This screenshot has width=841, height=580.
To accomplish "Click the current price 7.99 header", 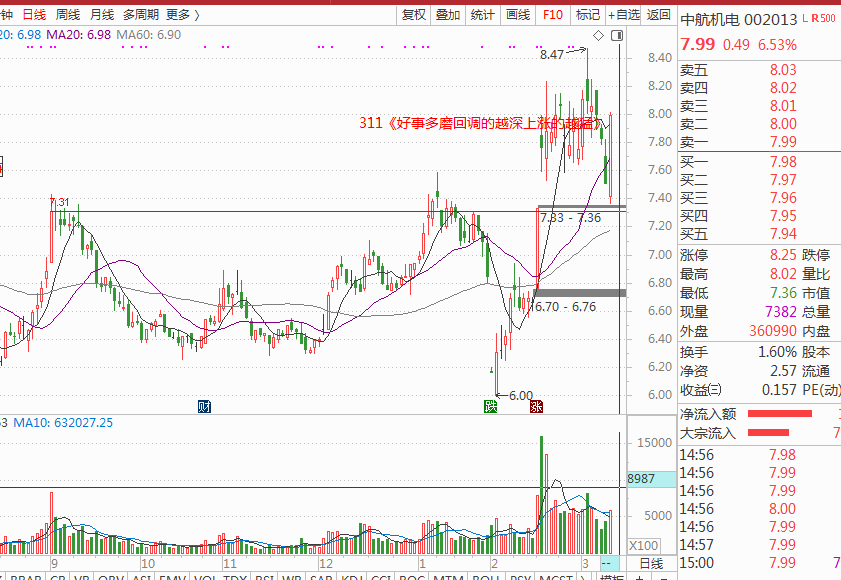I will pos(697,44).
